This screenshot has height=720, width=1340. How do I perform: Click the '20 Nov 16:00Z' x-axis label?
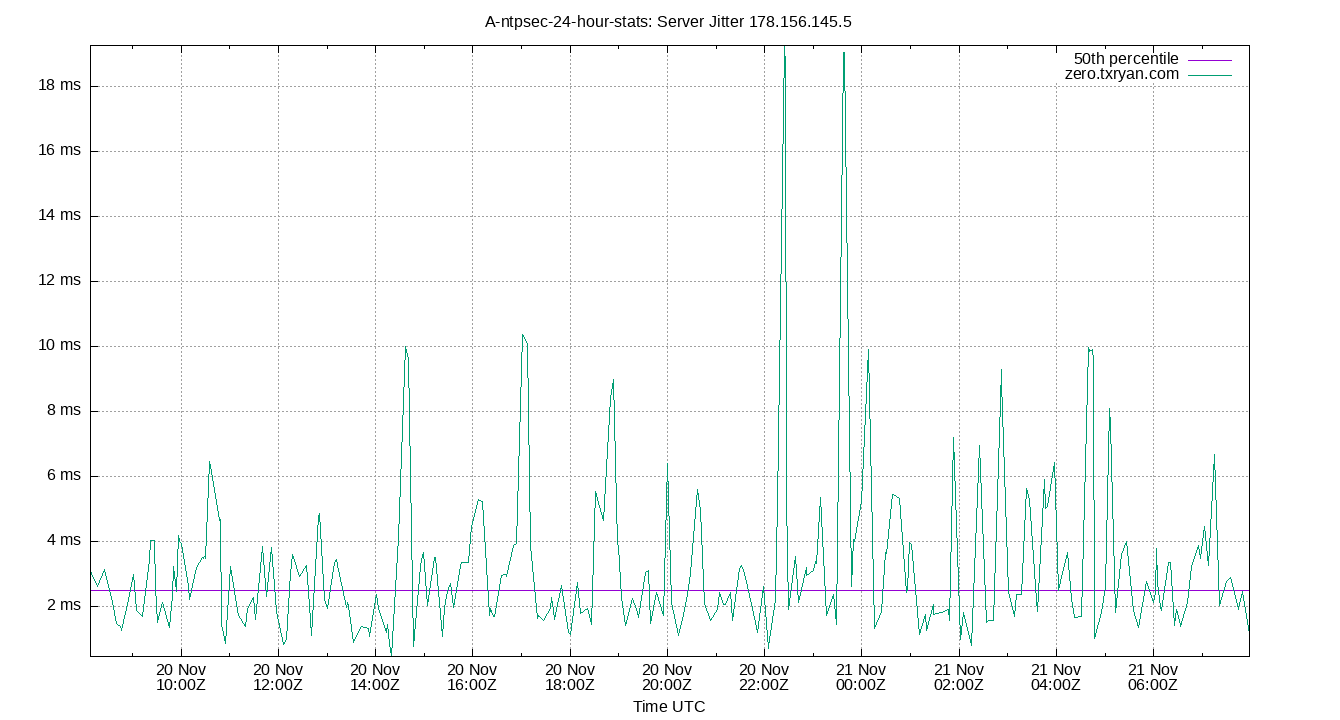pos(472,677)
